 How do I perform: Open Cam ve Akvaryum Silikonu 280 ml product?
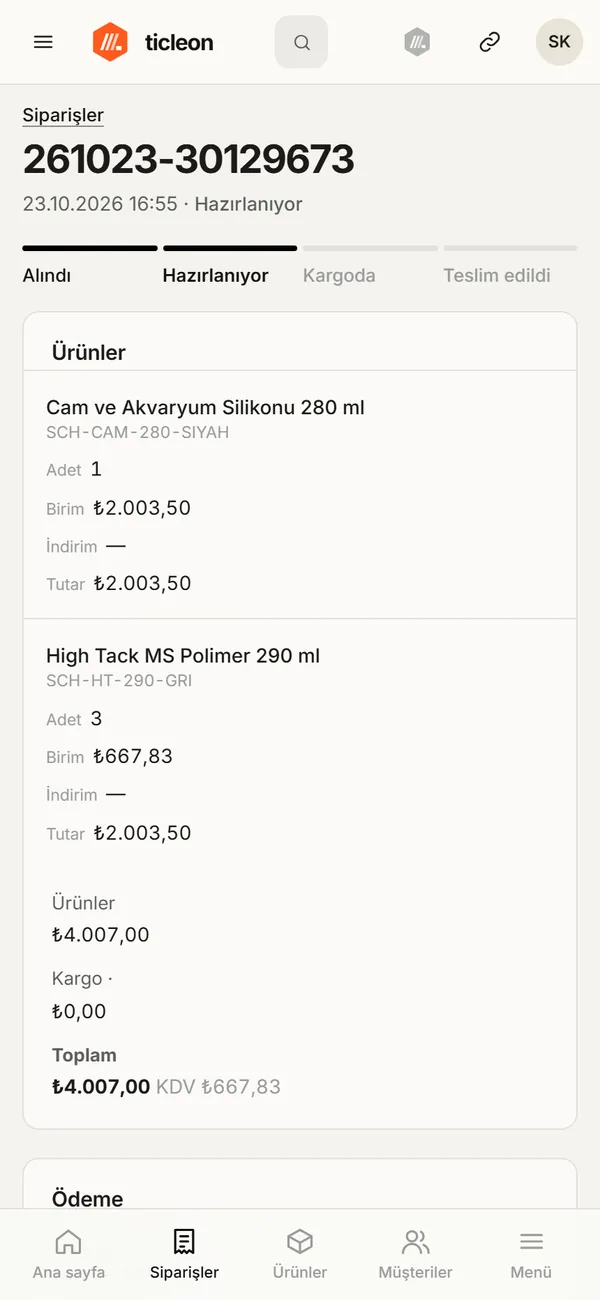(x=205, y=407)
